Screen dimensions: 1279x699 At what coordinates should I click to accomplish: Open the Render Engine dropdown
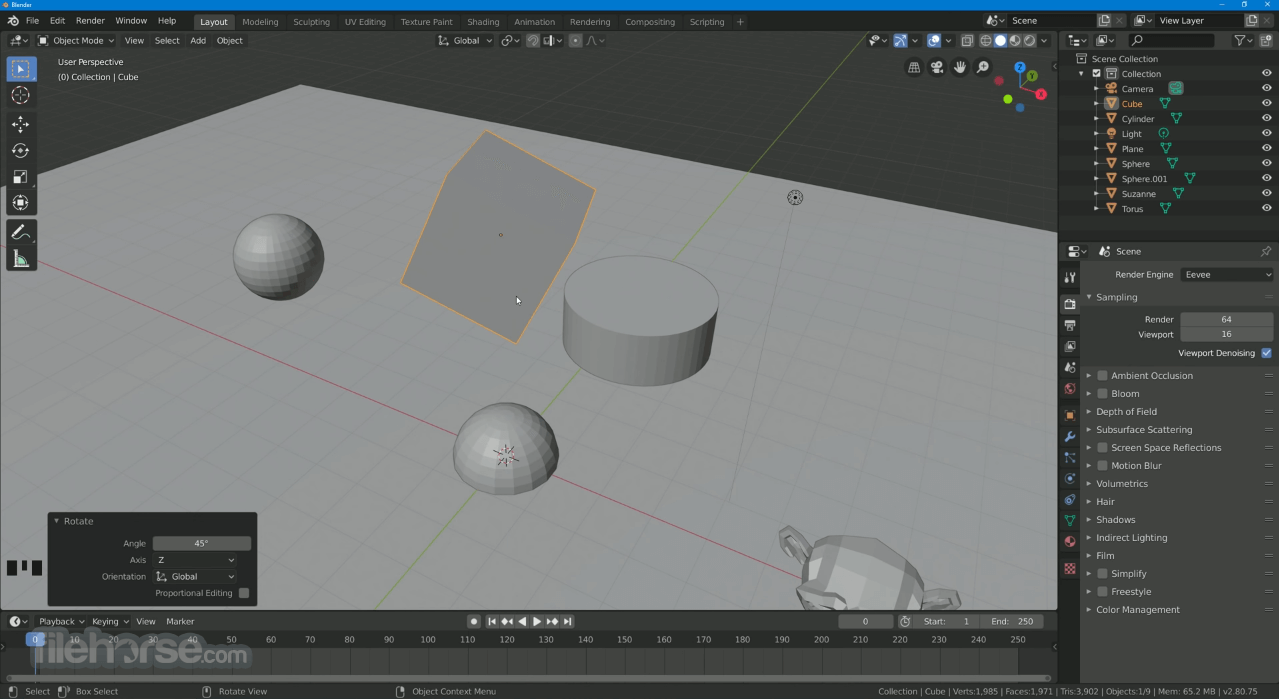click(1227, 274)
